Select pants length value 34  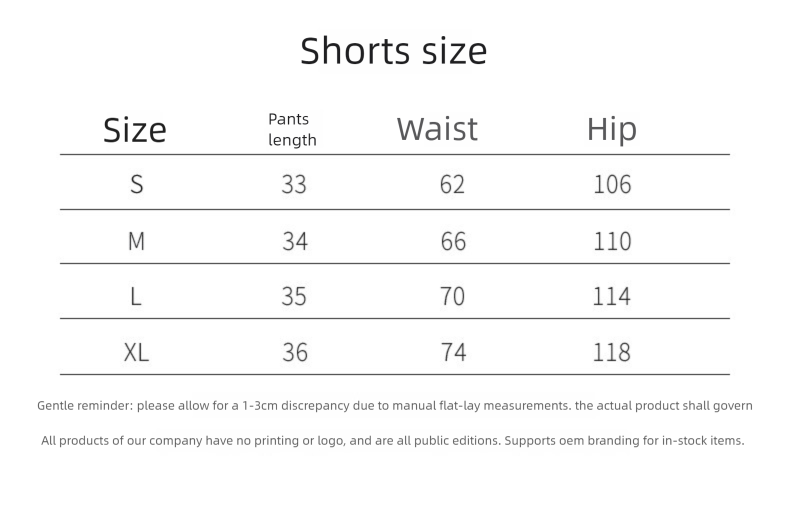pyautogui.click(x=294, y=241)
